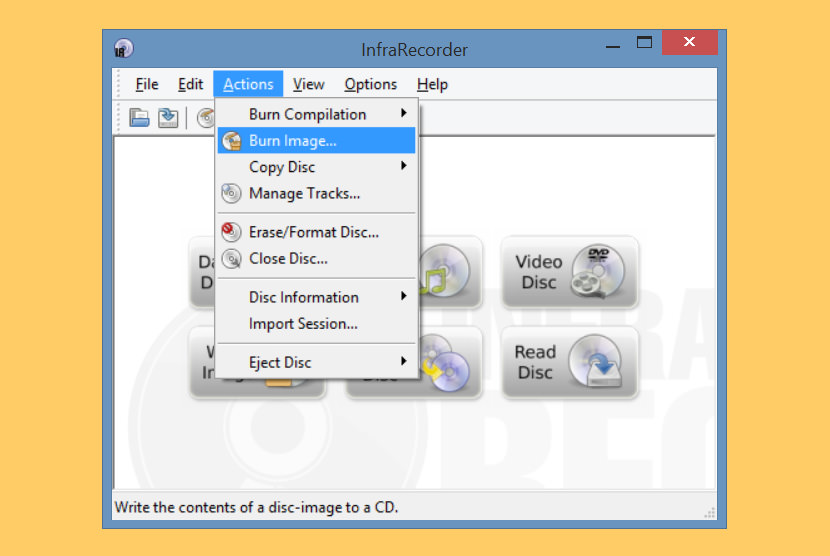Screen dimensions: 830x556
Task: Open the Edit menu
Action: 190,84
